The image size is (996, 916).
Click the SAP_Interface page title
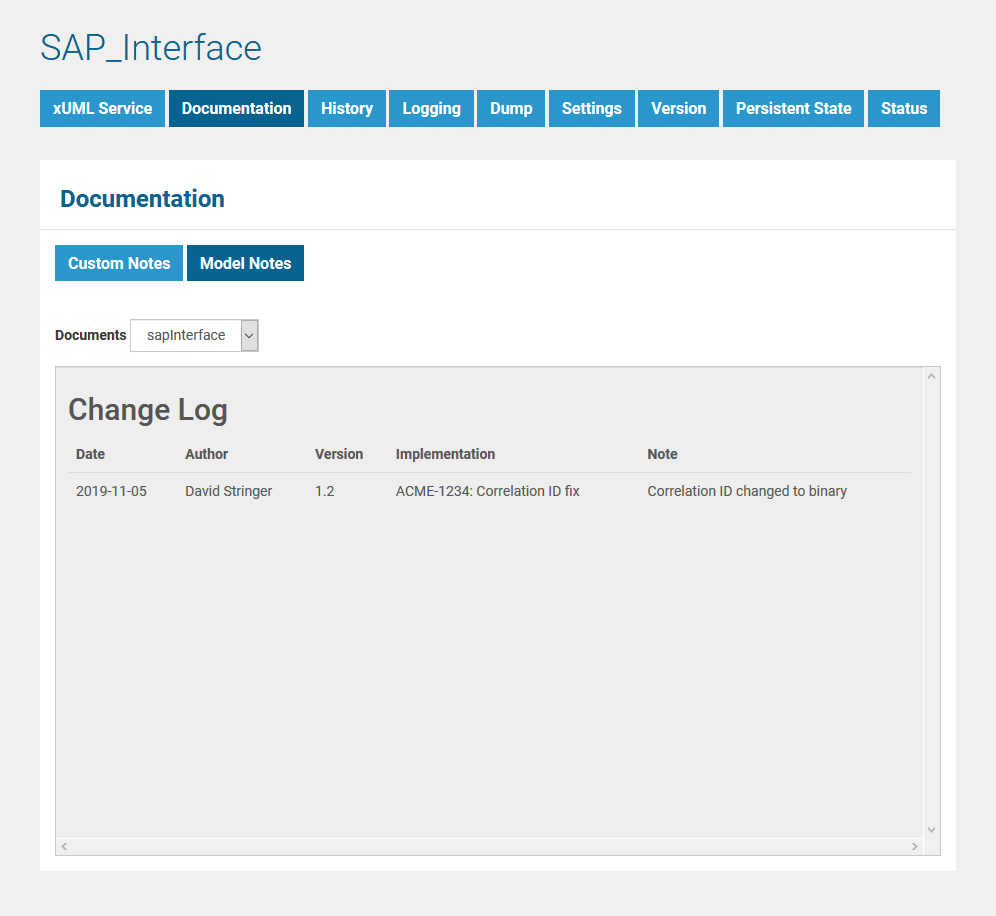[x=151, y=48]
